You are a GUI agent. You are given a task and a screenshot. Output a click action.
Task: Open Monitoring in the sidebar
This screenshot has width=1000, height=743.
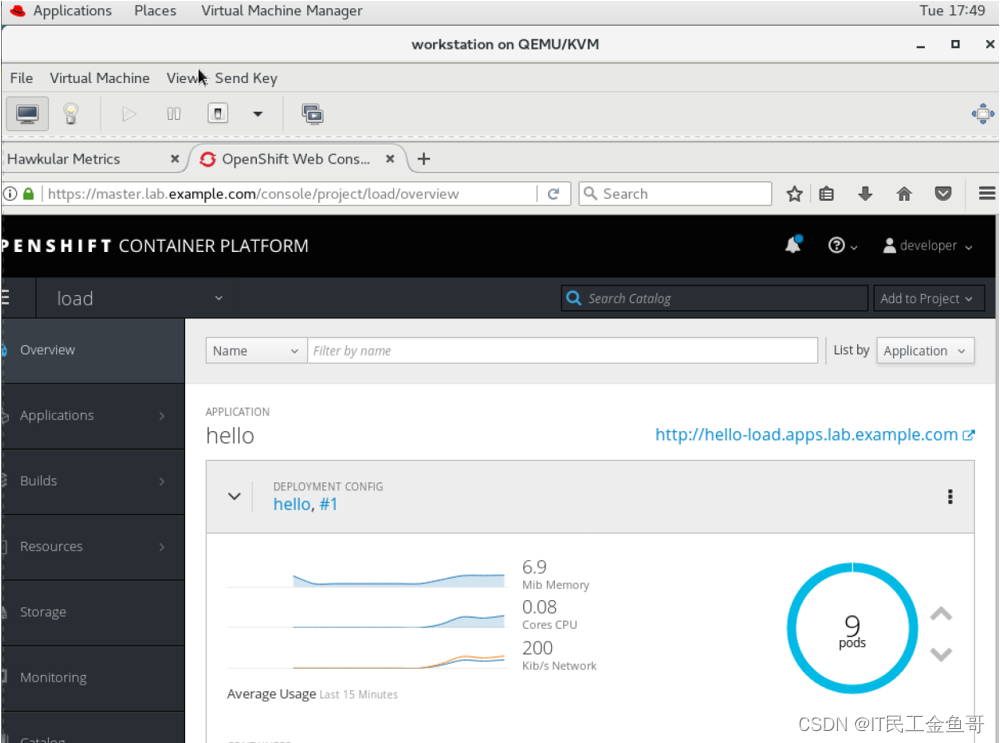click(x=92, y=678)
